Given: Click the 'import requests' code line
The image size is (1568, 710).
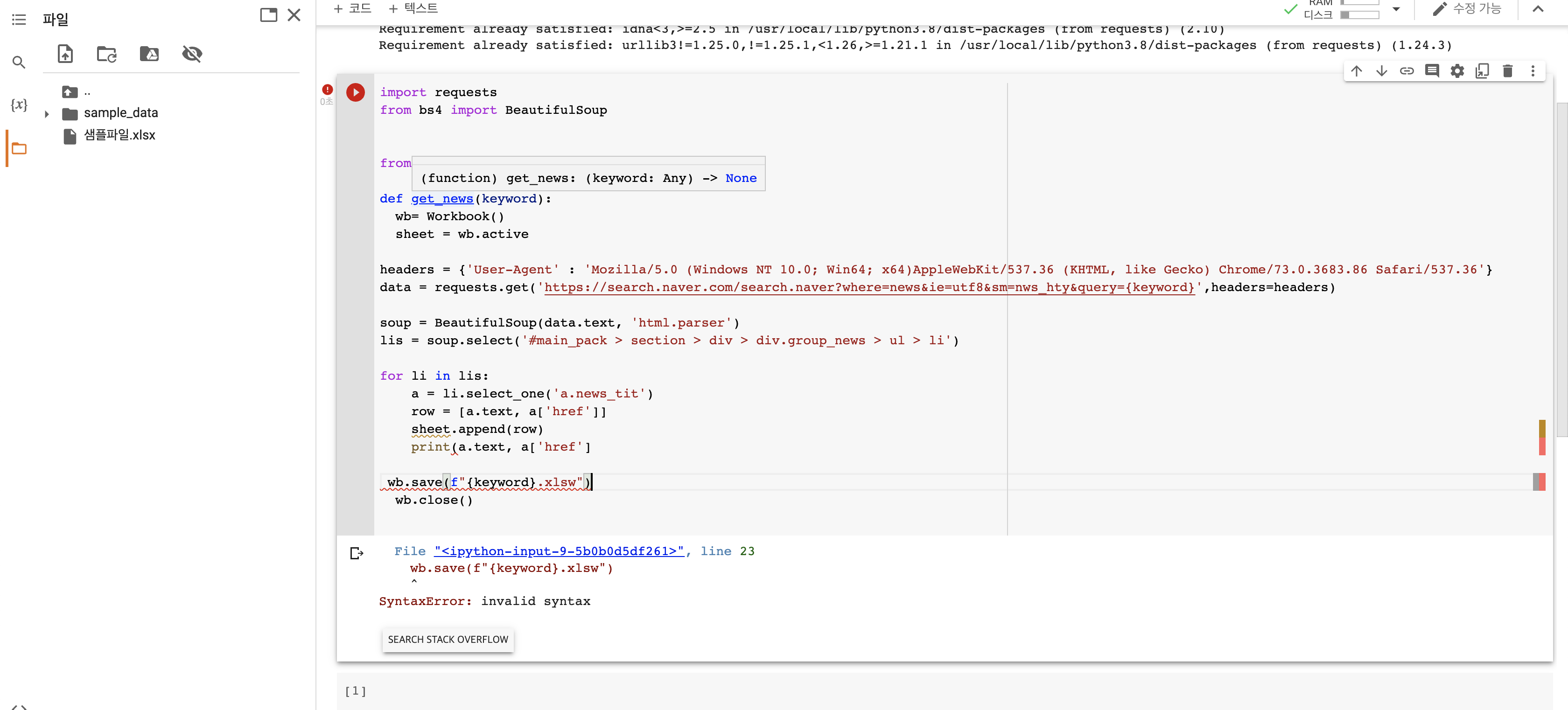Looking at the screenshot, I should click(x=438, y=92).
